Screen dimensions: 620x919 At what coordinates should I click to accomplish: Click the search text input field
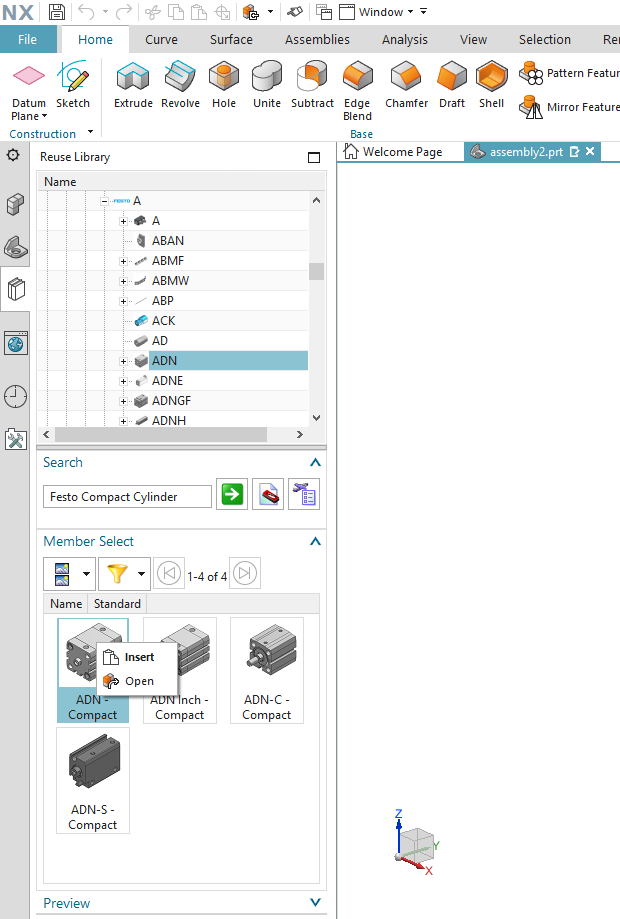point(127,496)
